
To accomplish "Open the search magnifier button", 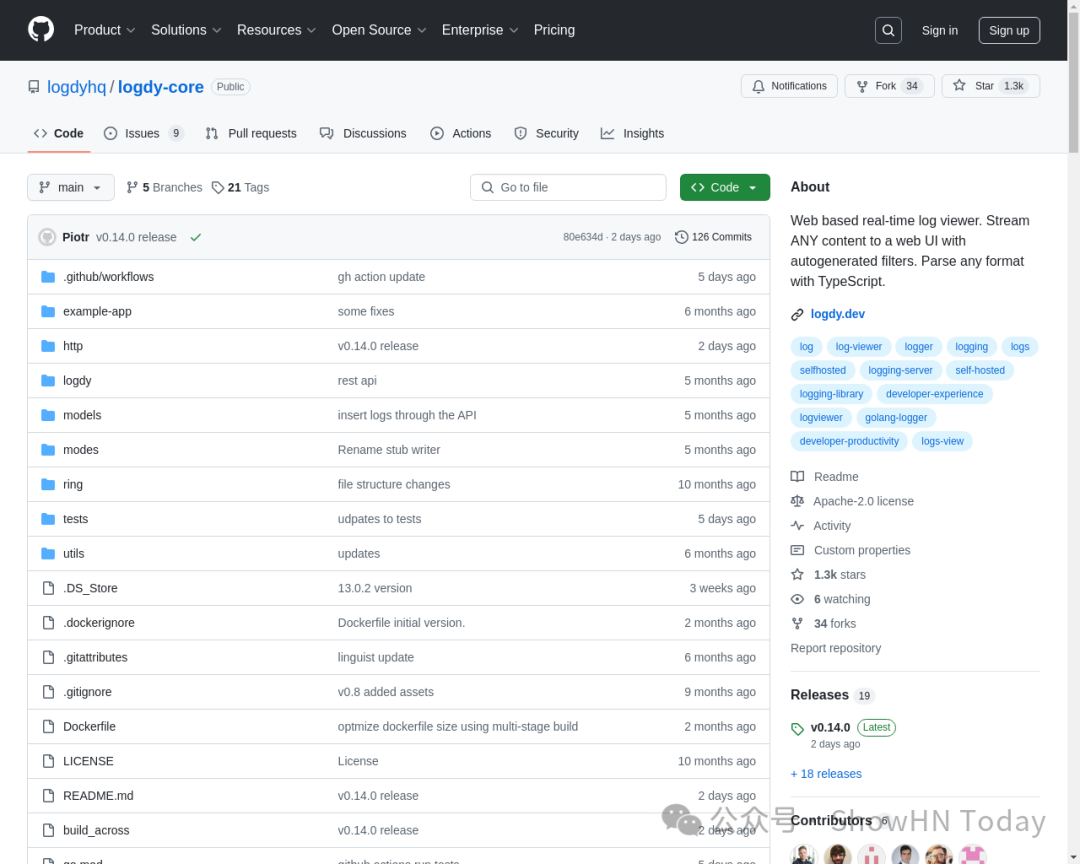I will pyautogui.click(x=888, y=30).
